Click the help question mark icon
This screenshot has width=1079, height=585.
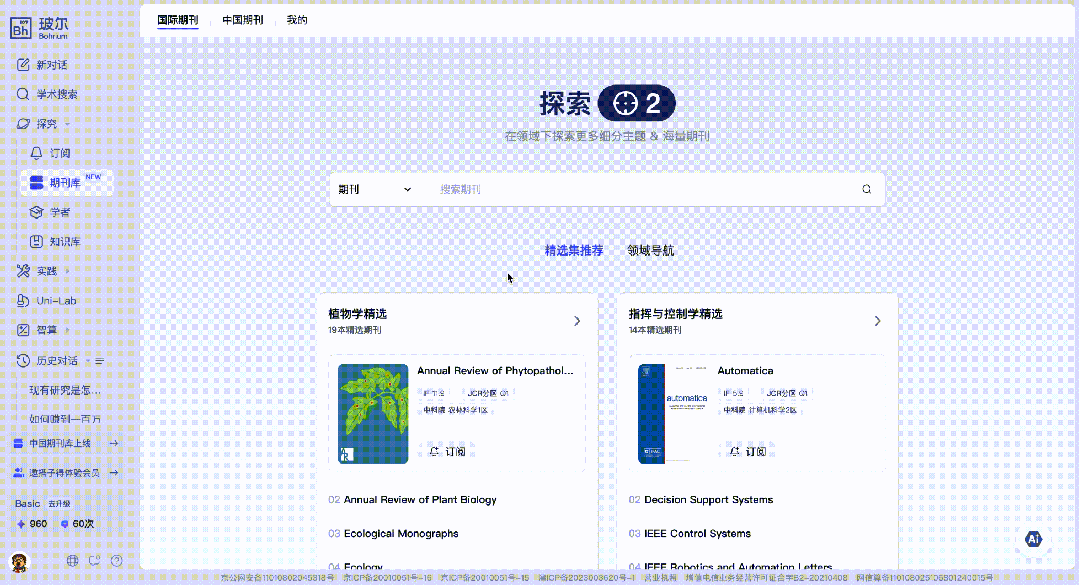pyautogui.click(x=117, y=561)
